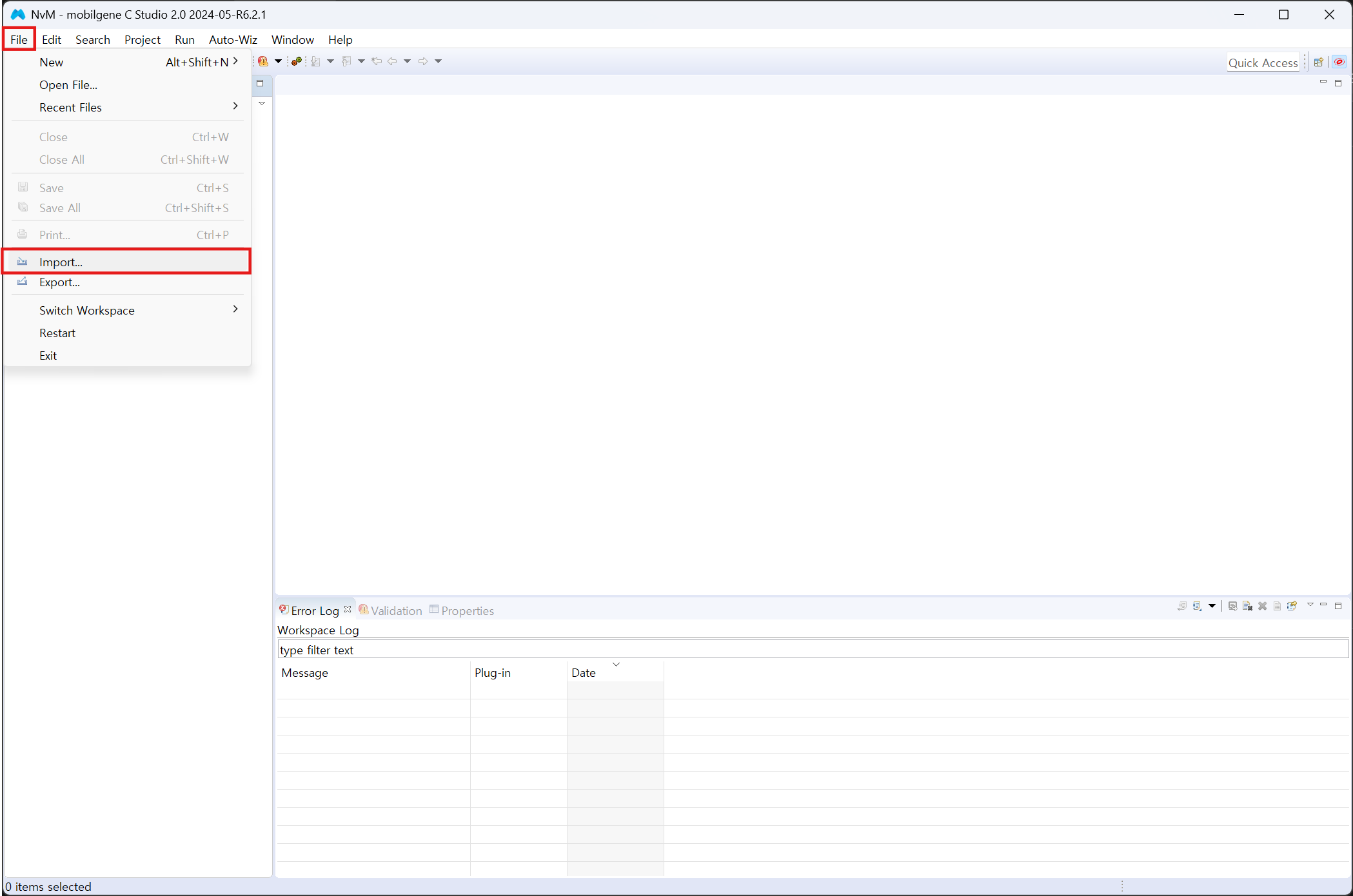Screen dimensions: 1353x896
Task: Open the Help menu
Action: coord(341,39)
